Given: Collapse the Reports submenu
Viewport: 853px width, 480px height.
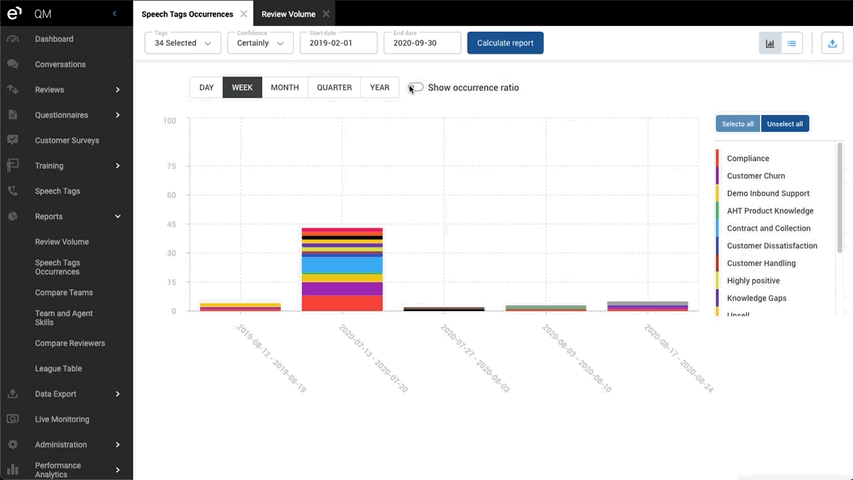Looking at the screenshot, I should [x=118, y=217].
